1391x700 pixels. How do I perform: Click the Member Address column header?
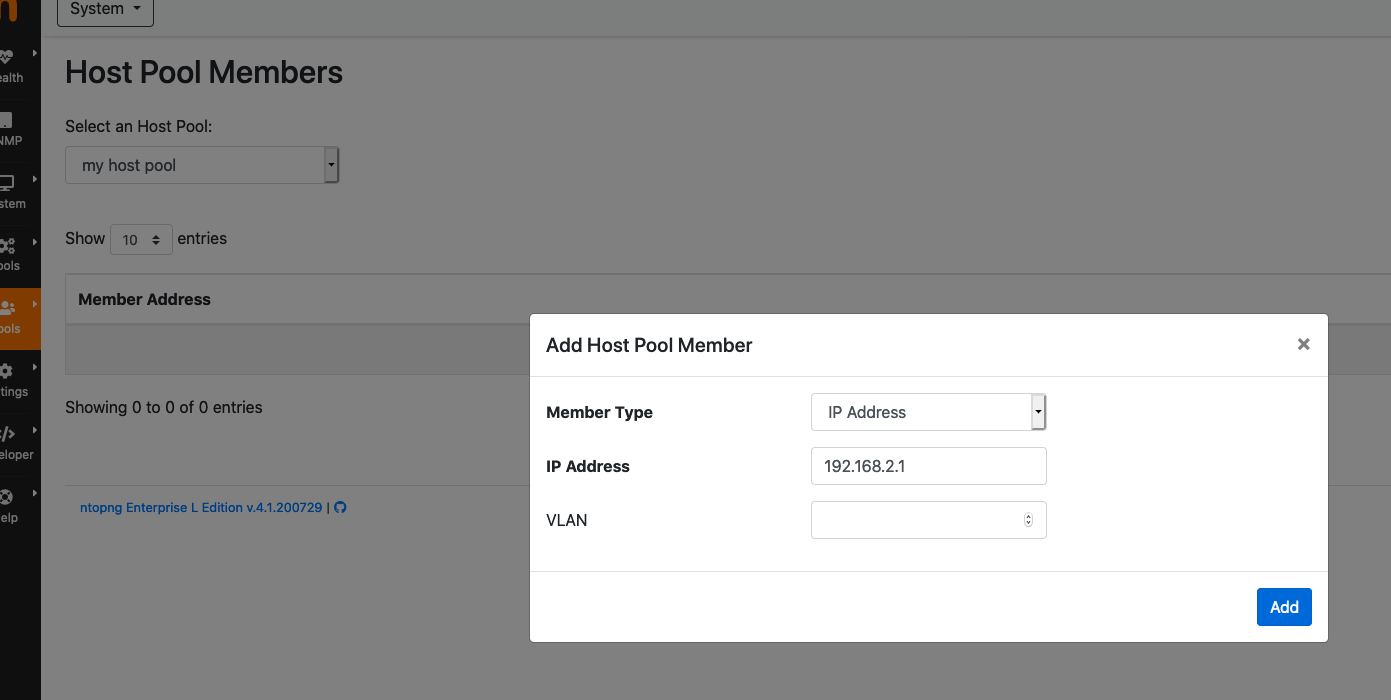(x=143, y=299)
